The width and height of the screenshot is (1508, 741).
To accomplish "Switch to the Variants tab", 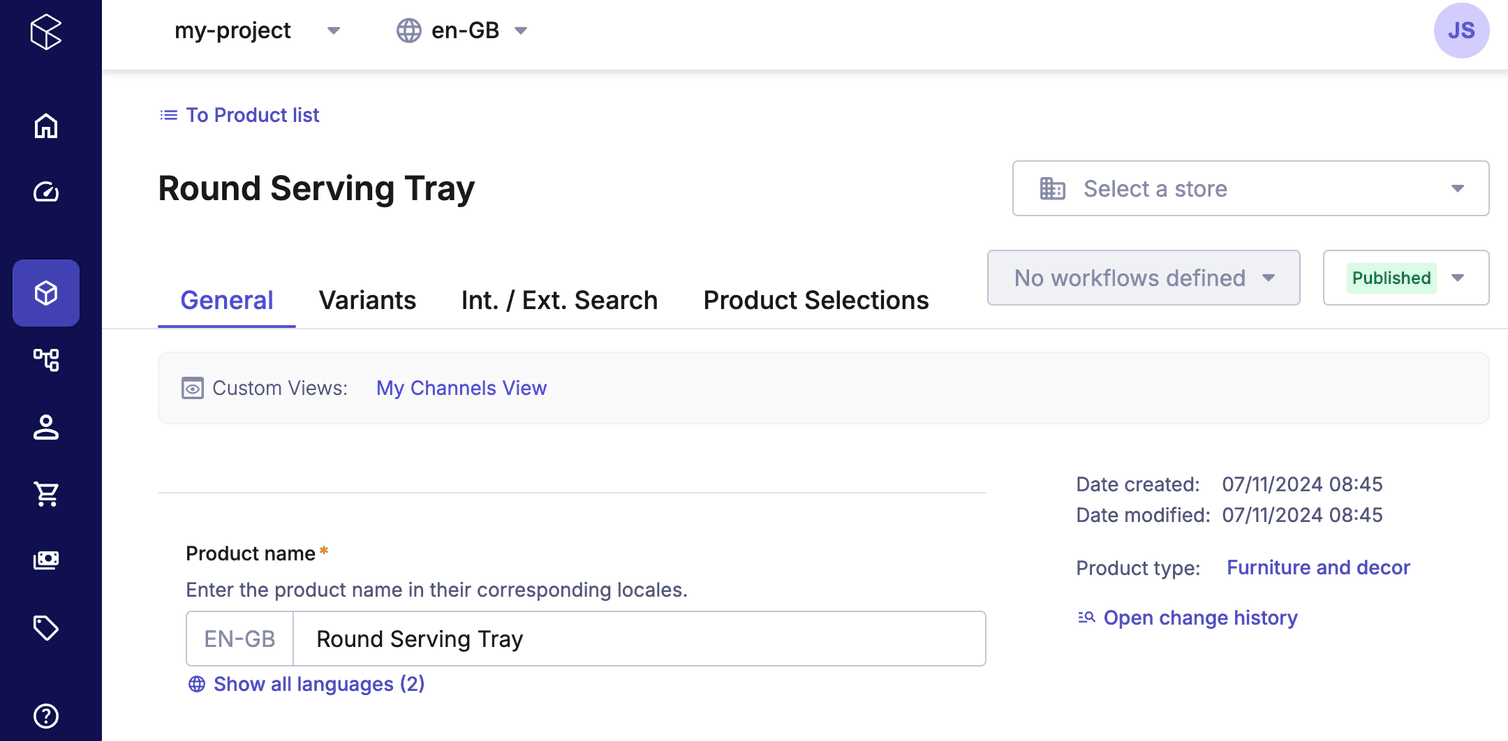I will click(x=367, y=300).
